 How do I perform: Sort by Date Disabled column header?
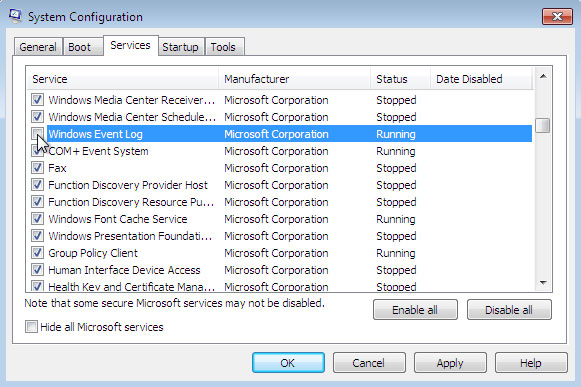coord(481,79)
